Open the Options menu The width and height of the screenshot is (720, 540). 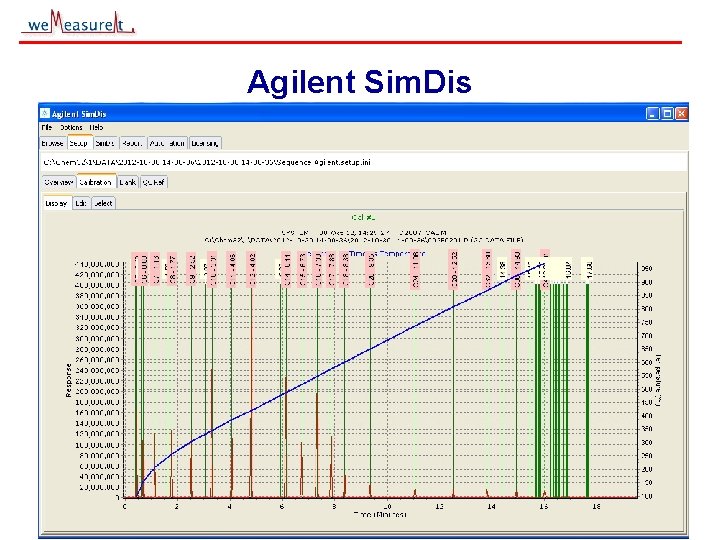pyautogui.click(x=71, y=127)
